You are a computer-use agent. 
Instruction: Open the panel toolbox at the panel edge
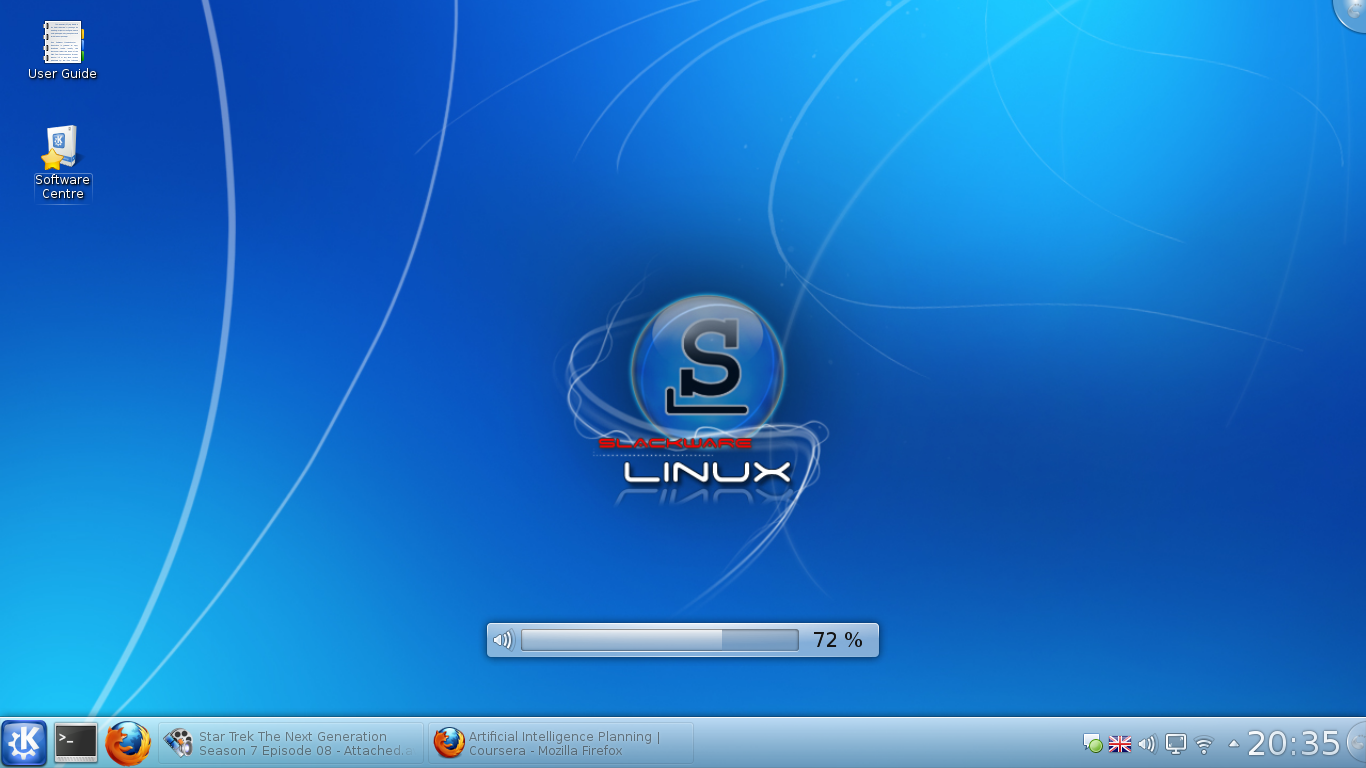(x=1357, y=743)
